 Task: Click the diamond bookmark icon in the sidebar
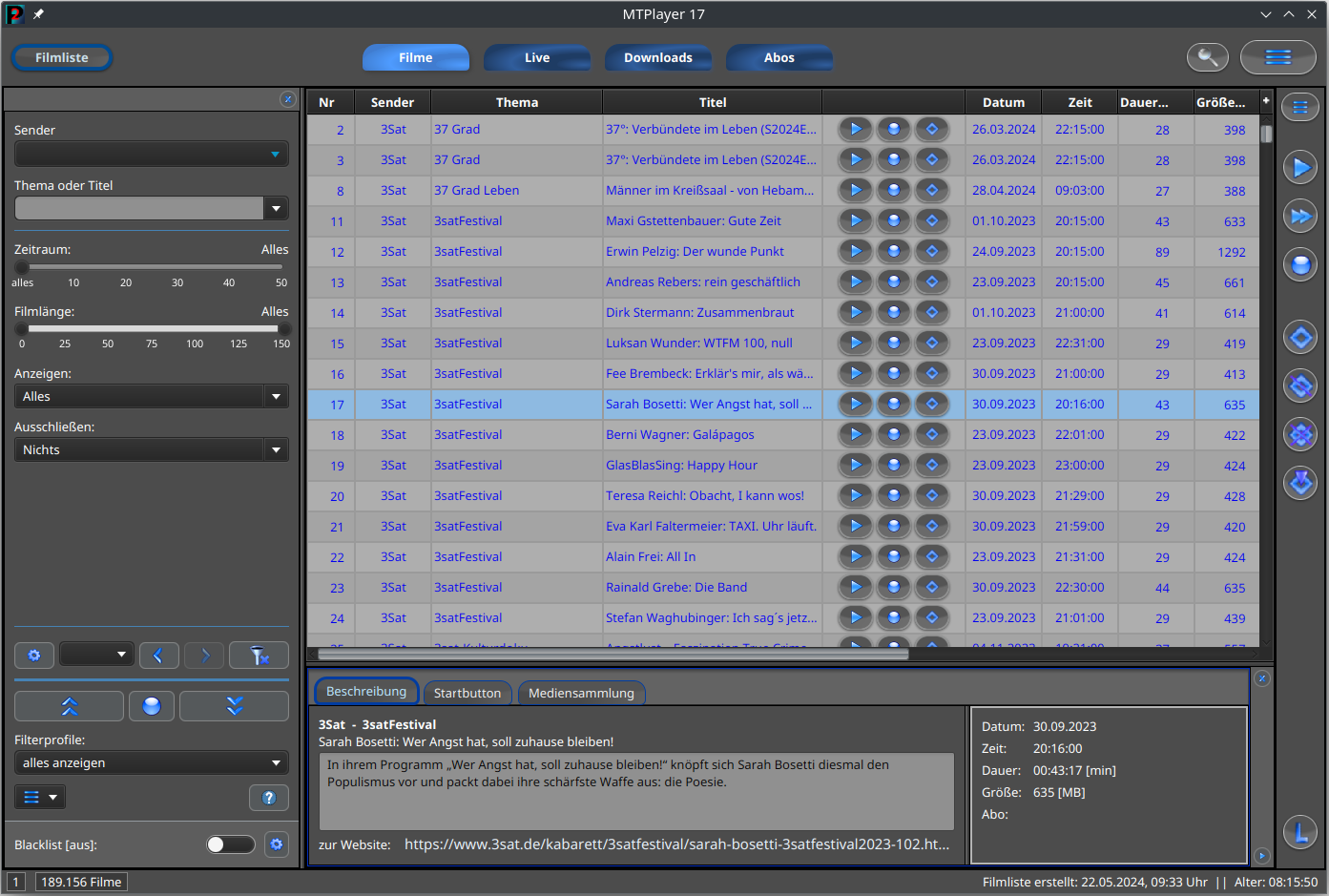click(x=1299, y=337)
